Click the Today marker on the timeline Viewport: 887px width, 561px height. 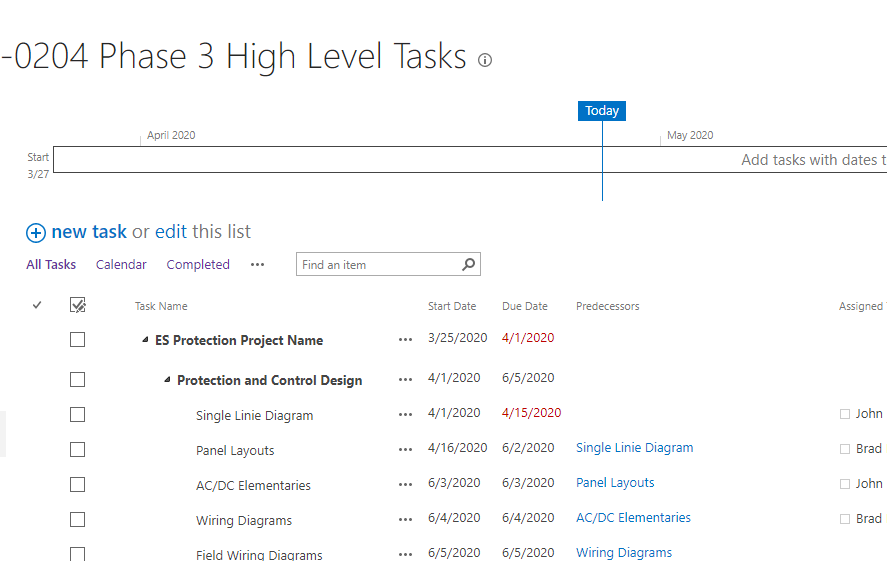[x=602, y=111]
